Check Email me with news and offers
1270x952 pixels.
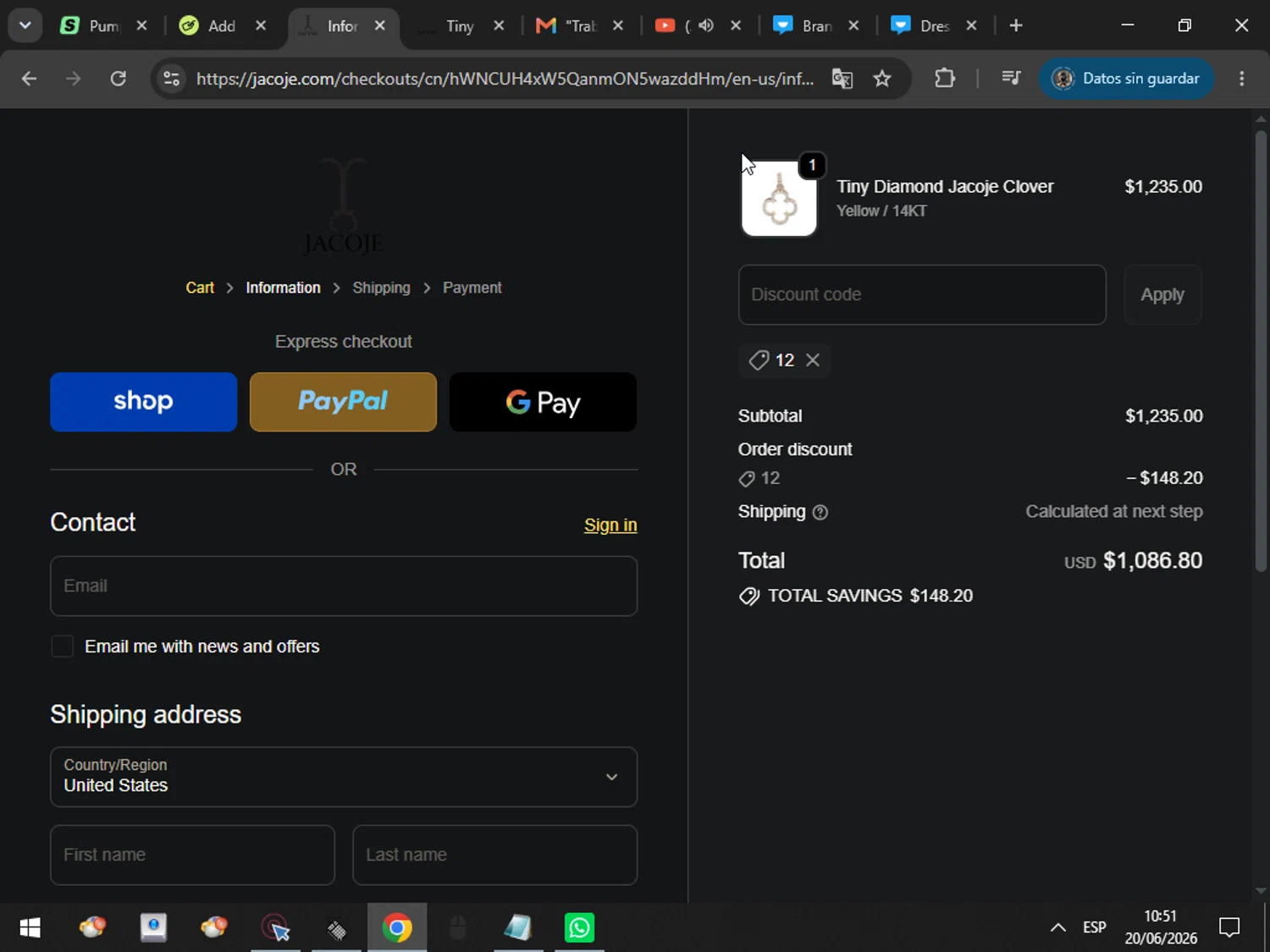coord(62,647)
